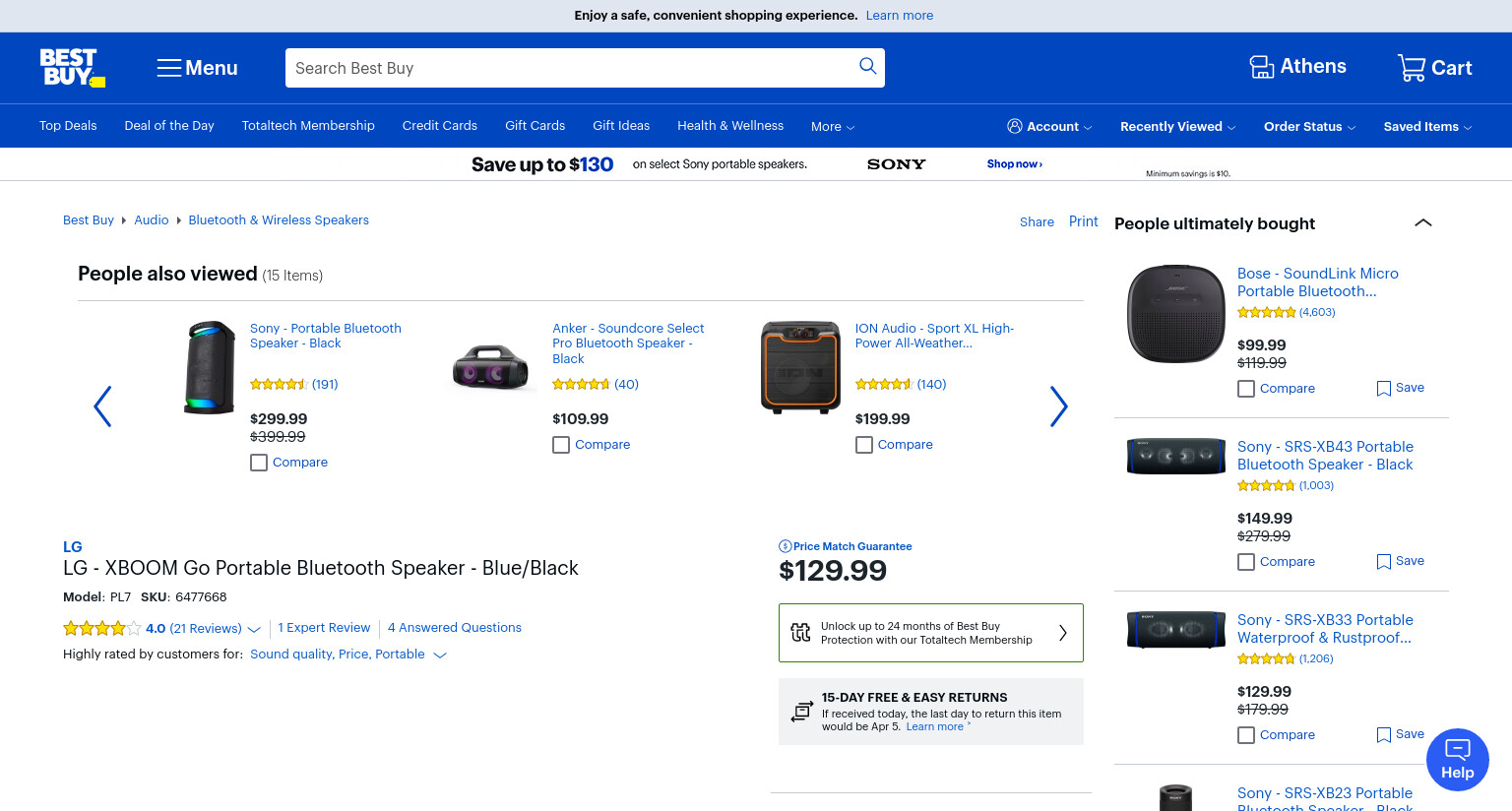Check Compare for Sony SRS-XB43
1512x811 pixels.
[1246, 562]
